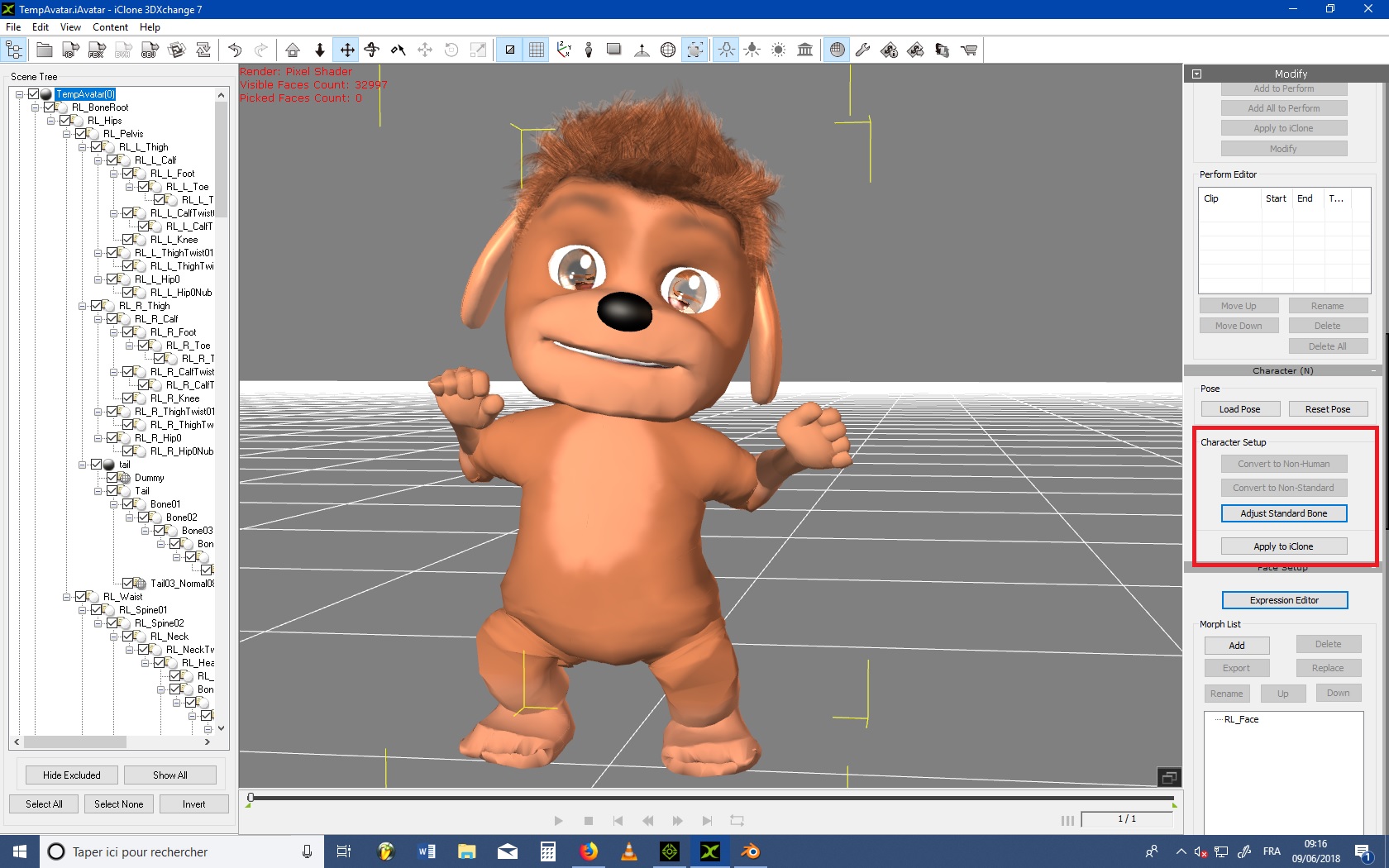The height and width of the screenshot is (868, 1389).
Task: Open the Content menu
Action: [x=110, y=27]
